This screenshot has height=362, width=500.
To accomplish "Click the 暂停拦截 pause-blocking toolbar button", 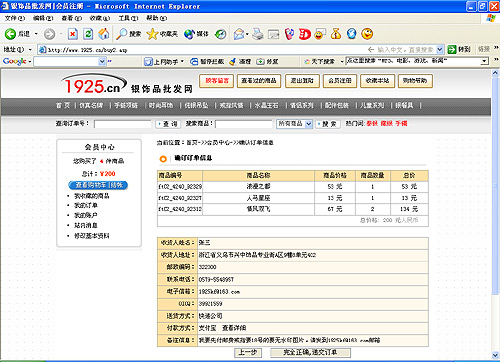I will click(x=207, y=62).
